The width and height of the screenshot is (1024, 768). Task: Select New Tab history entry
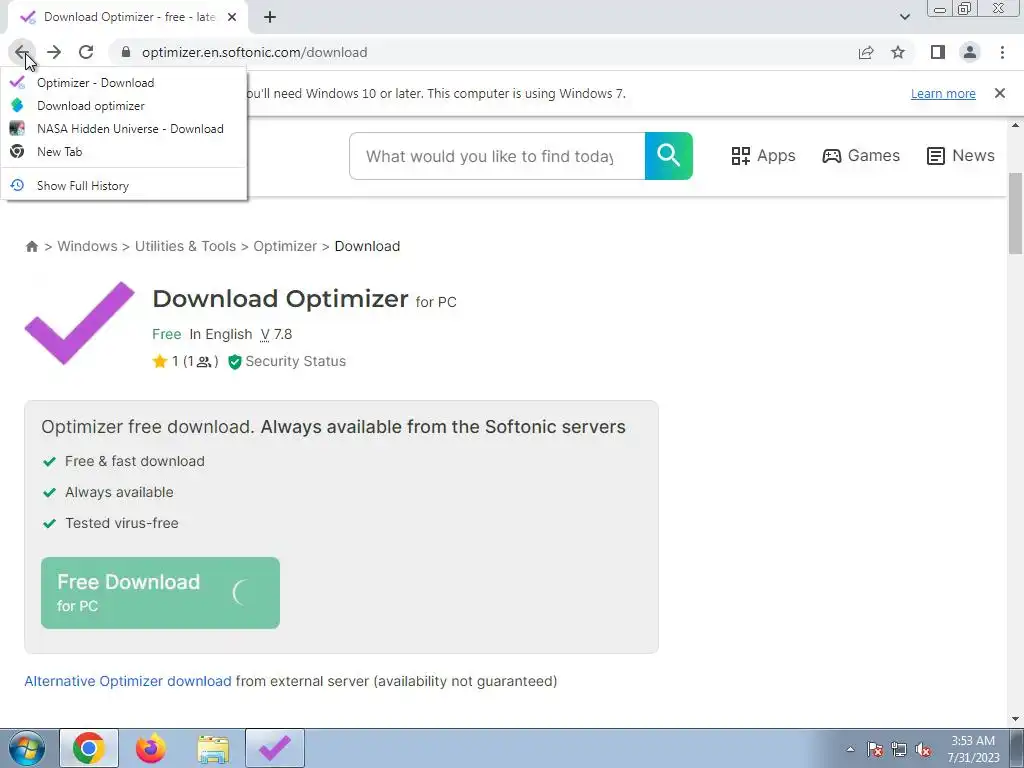(x=124, y=152)
